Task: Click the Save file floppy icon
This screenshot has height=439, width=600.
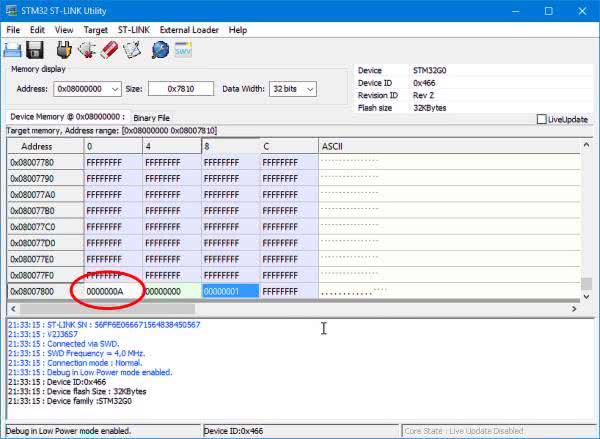Action: (x=35, y=49)
